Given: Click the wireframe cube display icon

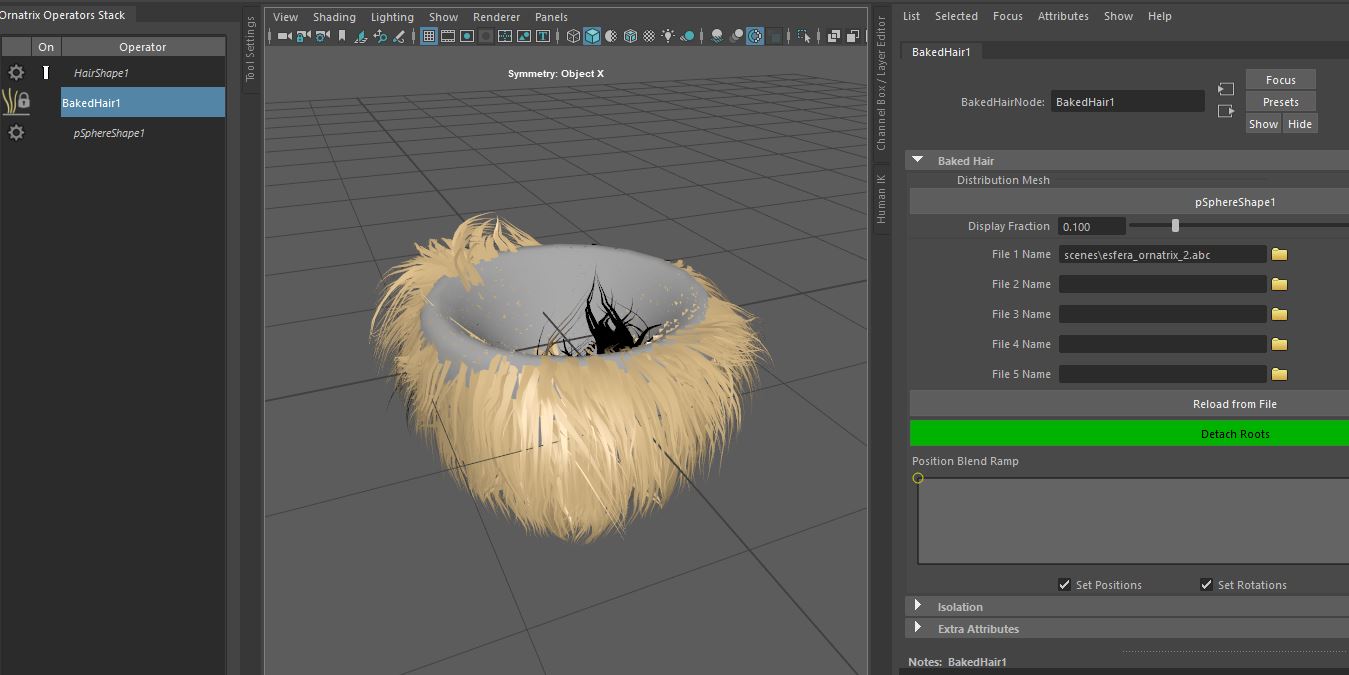Looking at the screenshot, I should point(573,36).
